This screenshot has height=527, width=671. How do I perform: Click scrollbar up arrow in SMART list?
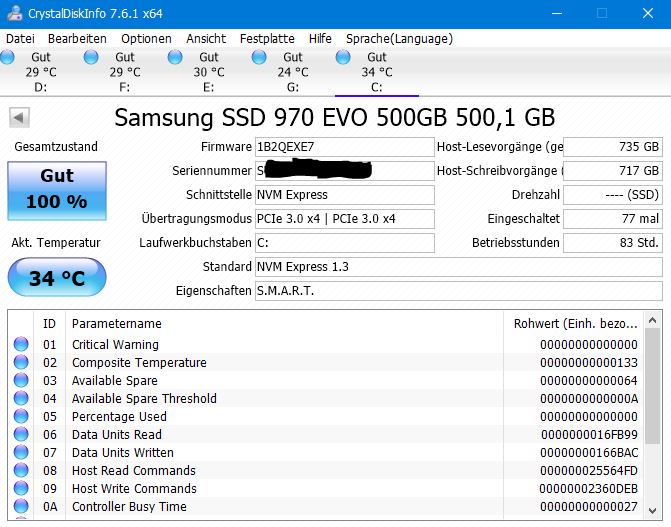pyautogui.click(x=653, y=320)
